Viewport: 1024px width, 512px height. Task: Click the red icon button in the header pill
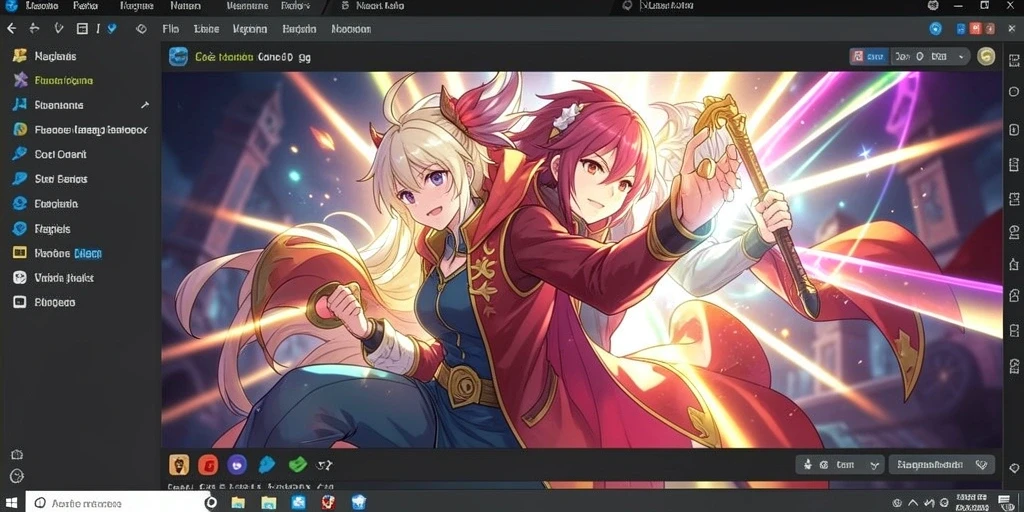point(858,57)
